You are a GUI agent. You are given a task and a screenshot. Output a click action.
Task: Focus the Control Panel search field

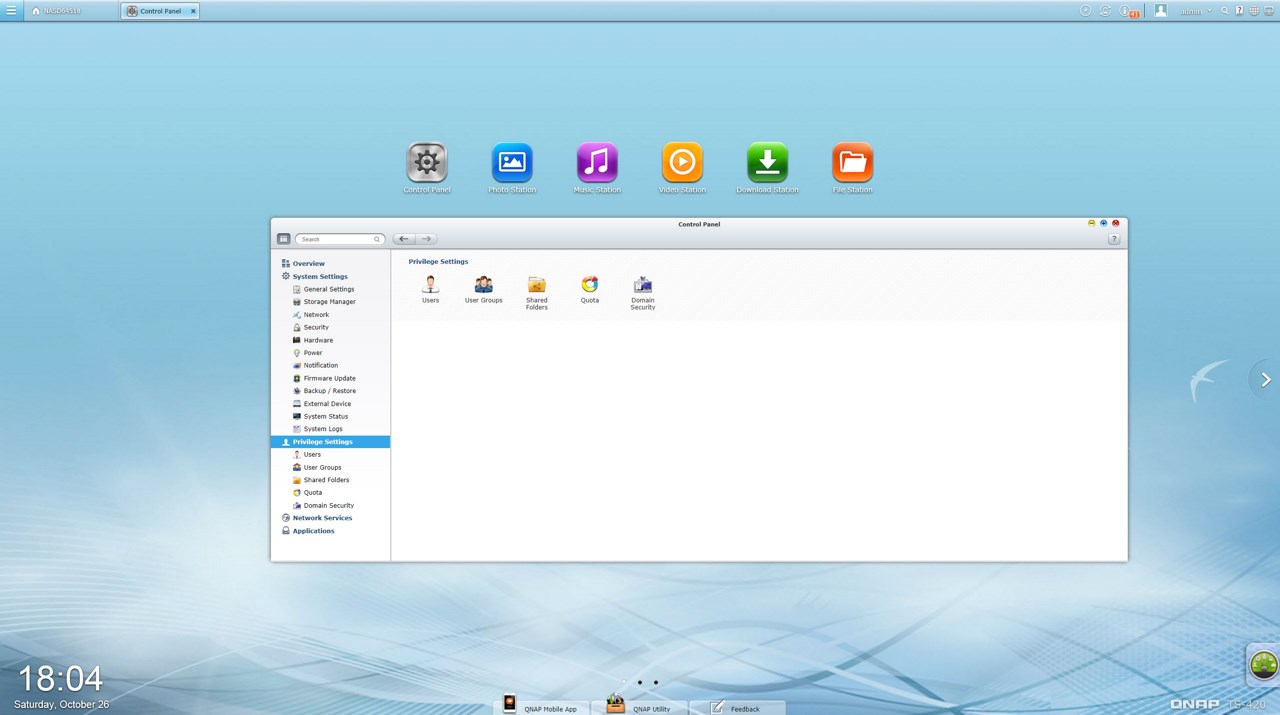click(x=339, y=239)
